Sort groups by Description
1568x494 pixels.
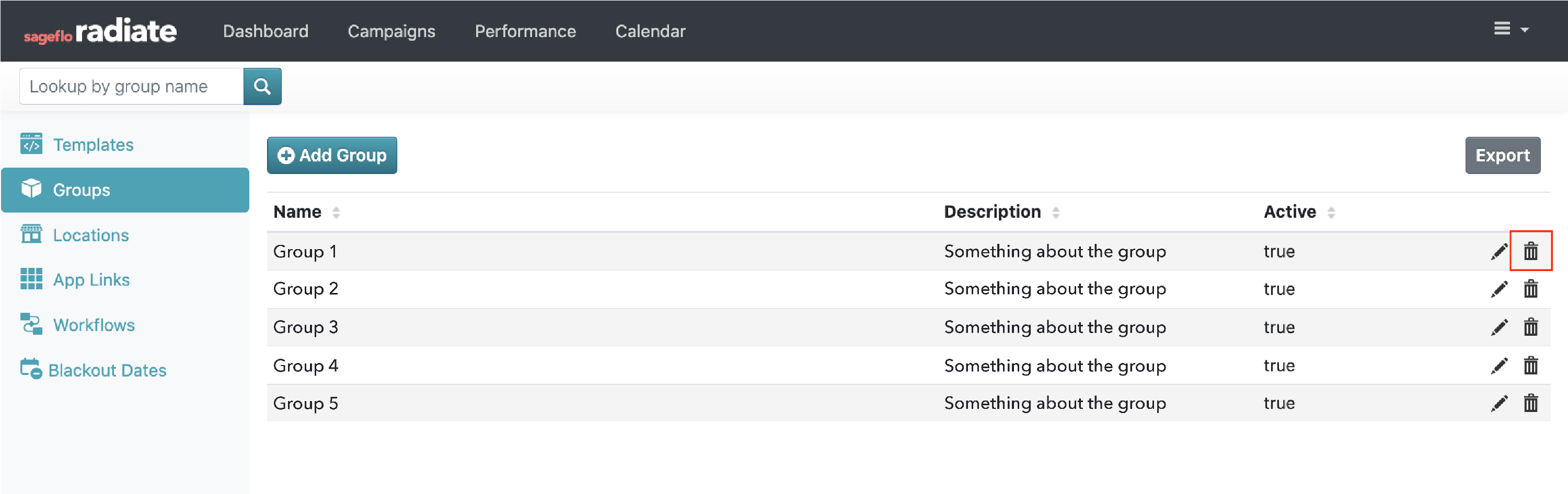1055,213
